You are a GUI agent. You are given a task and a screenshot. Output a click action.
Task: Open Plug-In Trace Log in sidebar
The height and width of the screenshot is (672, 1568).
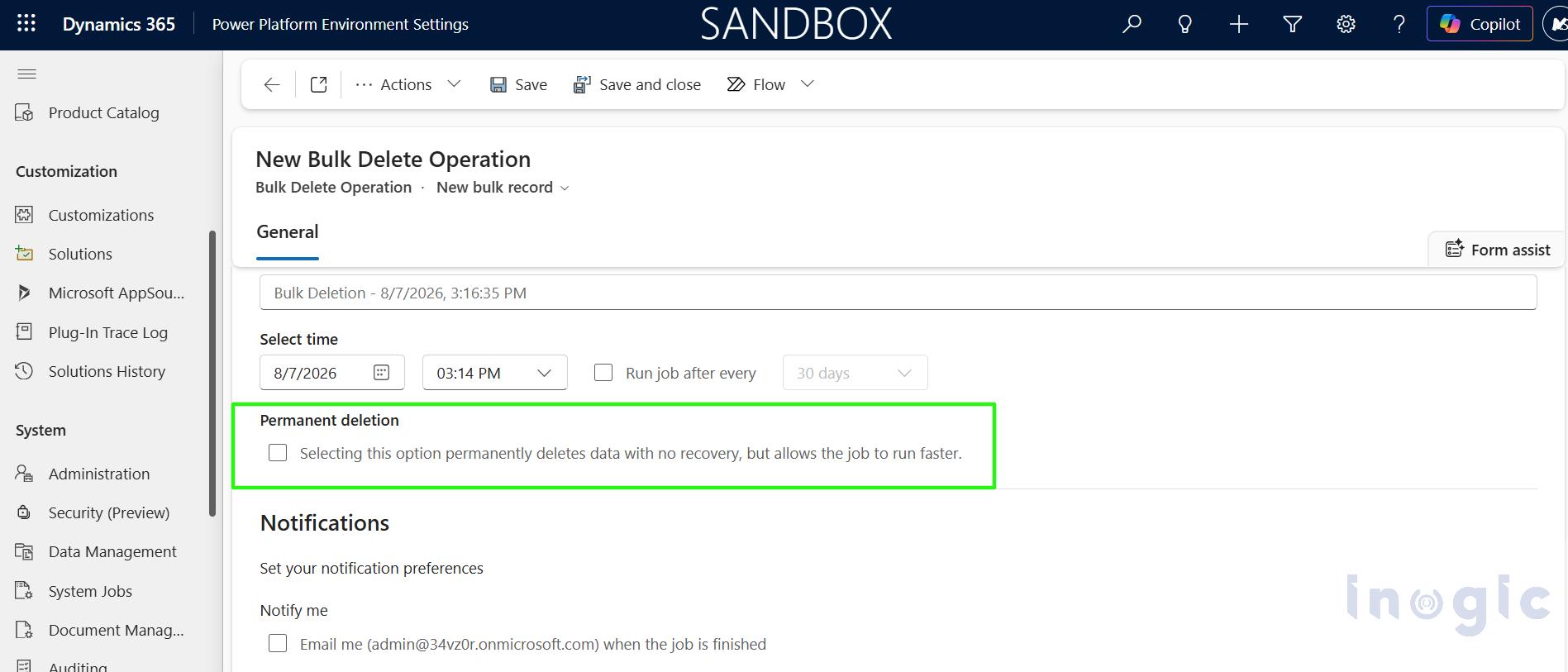(x=108, y=332)
